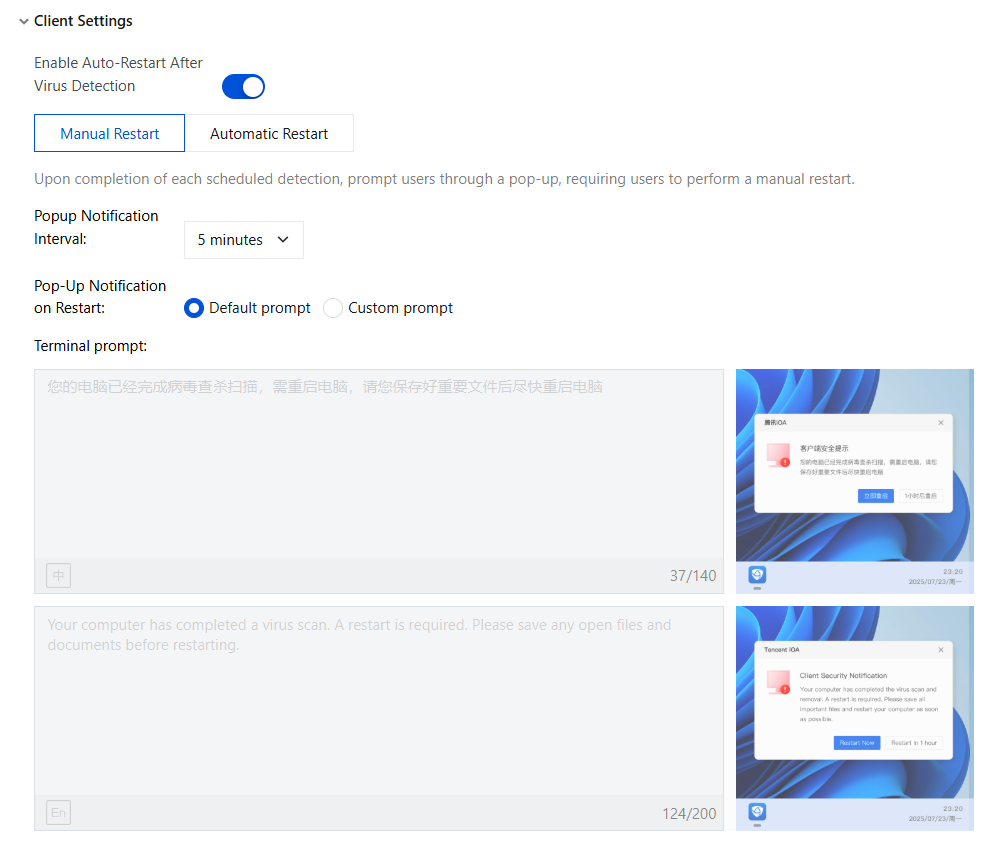Click the Chinese terminal prompt text area
Image resolution: width=998 pixels, height=862 pixels.
(x=379, y=464)
